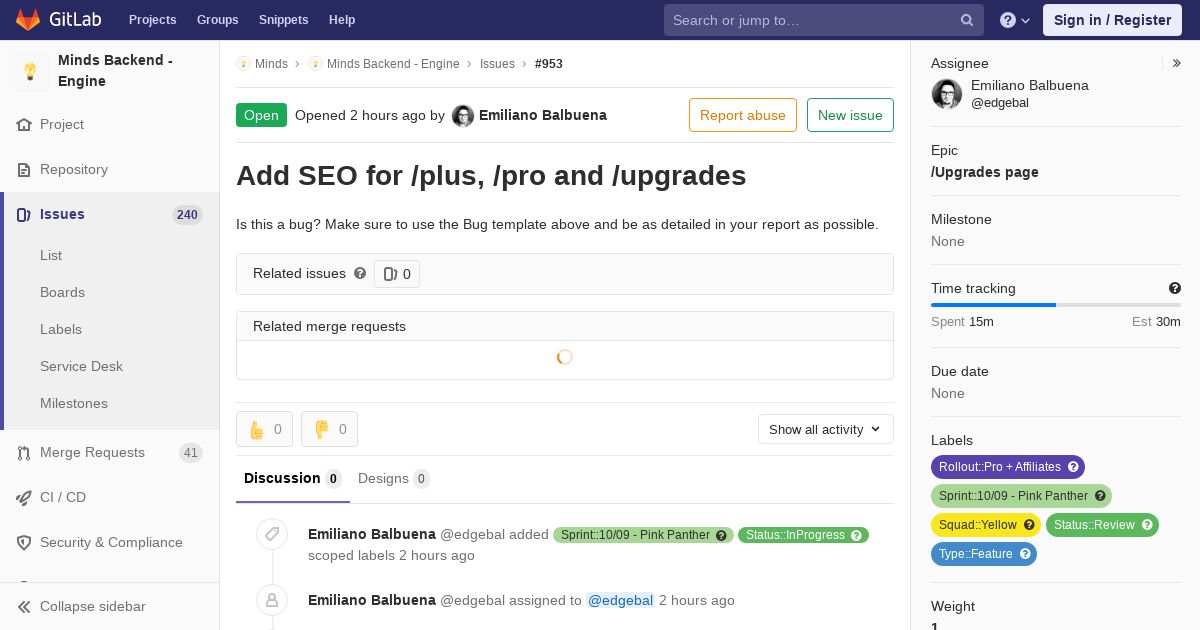Screen dimensions: 1200x630
Task: Click the Security & Compliance shield icon
Action: 24,543
